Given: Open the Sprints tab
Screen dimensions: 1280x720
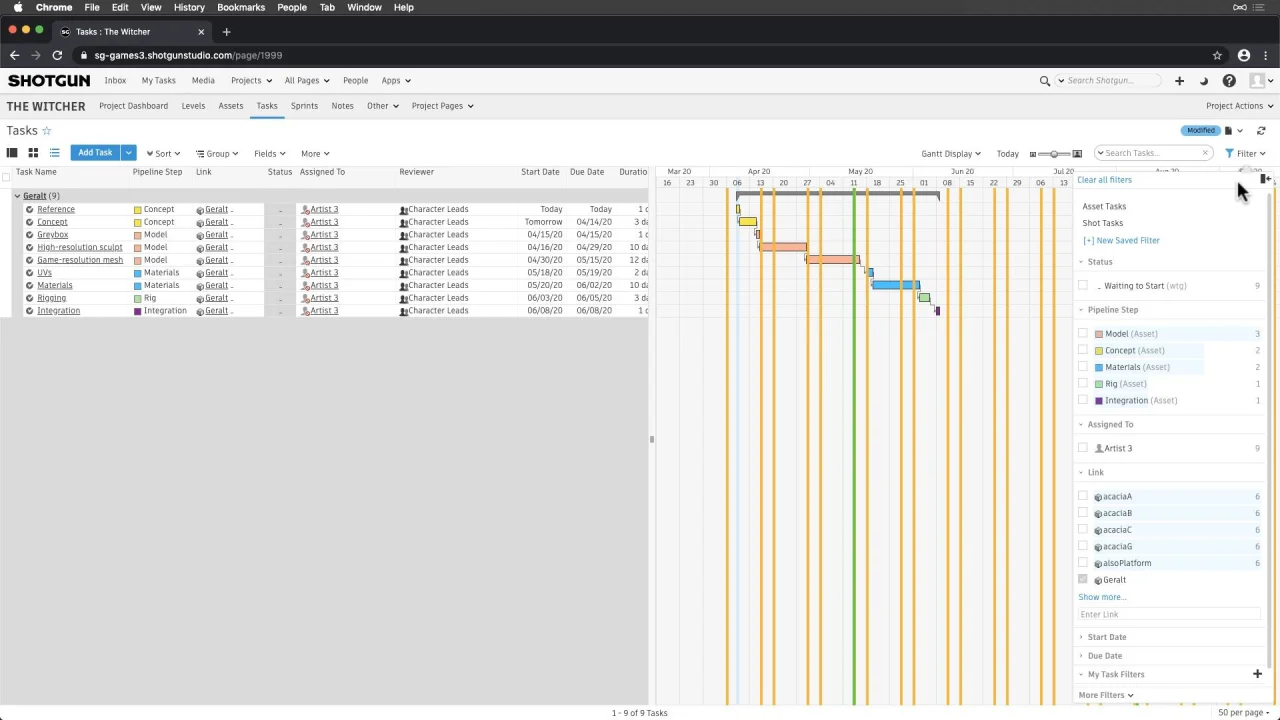Looking at the screenshot, I should pos(304,106).
